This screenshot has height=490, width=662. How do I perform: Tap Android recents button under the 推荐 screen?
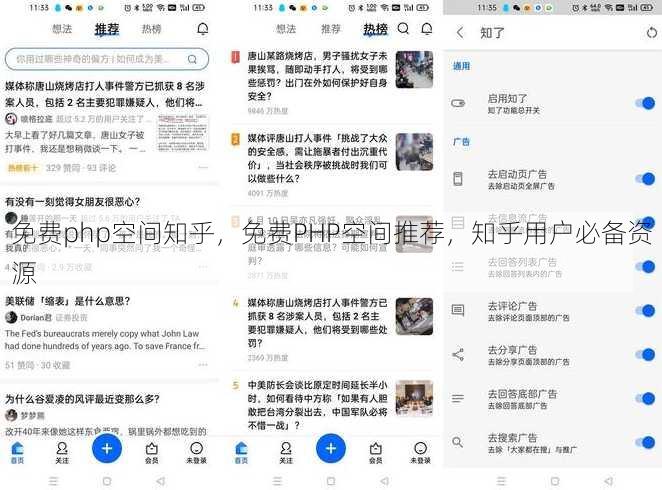tap(53, 481)
